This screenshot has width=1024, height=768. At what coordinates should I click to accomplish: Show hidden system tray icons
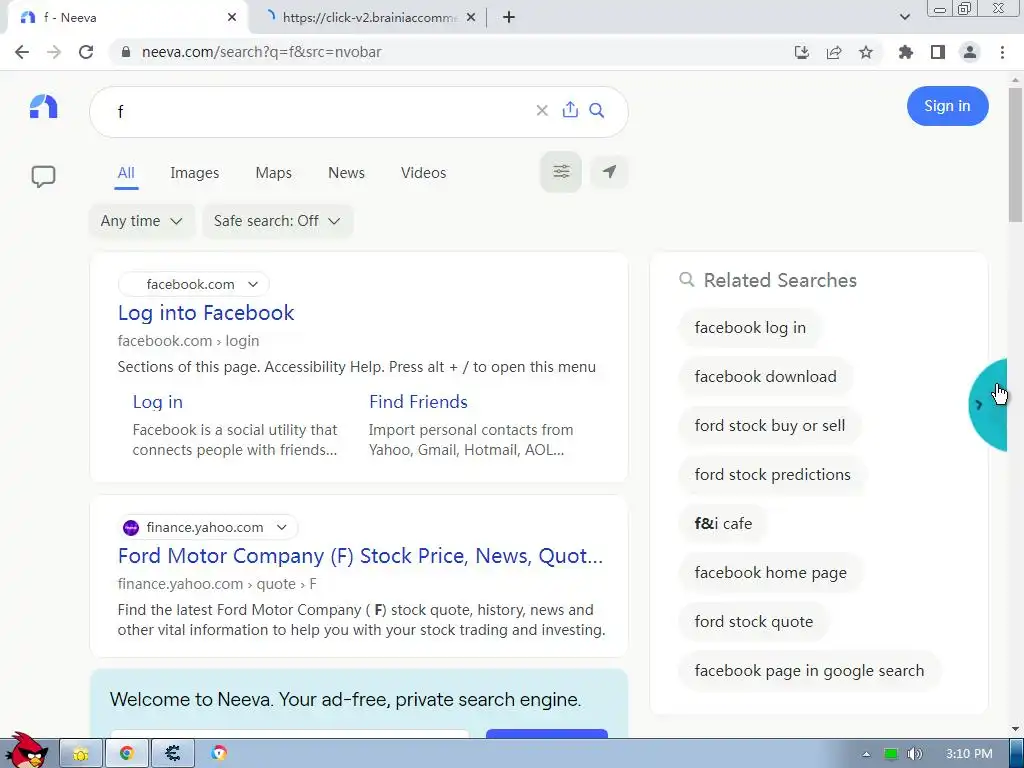click(x=867, y=754)
